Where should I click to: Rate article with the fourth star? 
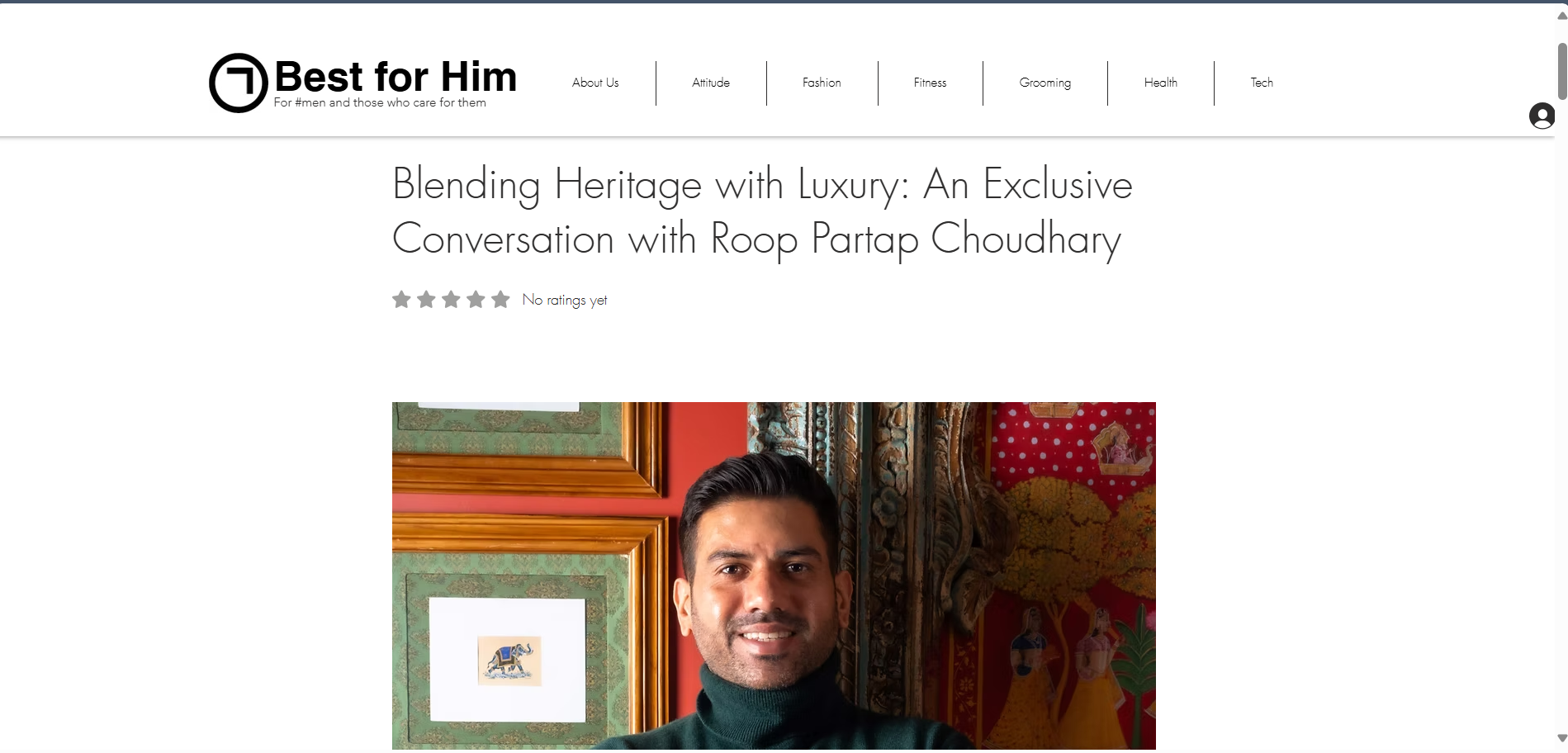coord(476,299)
